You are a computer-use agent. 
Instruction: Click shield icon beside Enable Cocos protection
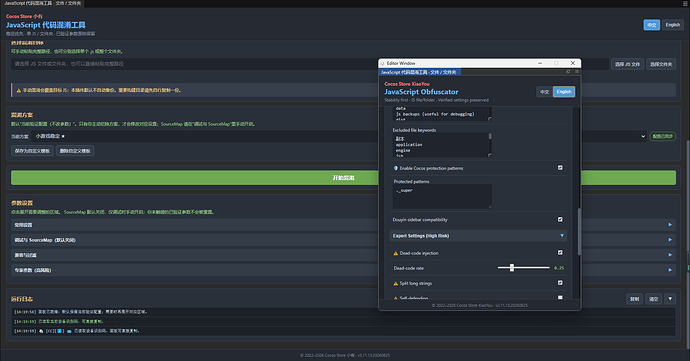pos(396,168)
